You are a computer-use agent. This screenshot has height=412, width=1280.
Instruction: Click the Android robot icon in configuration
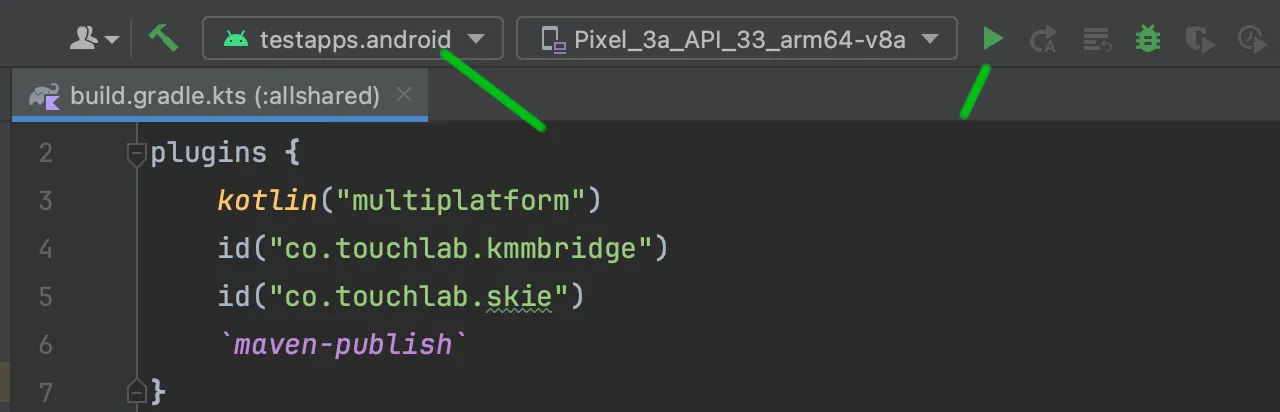(236, 39)
